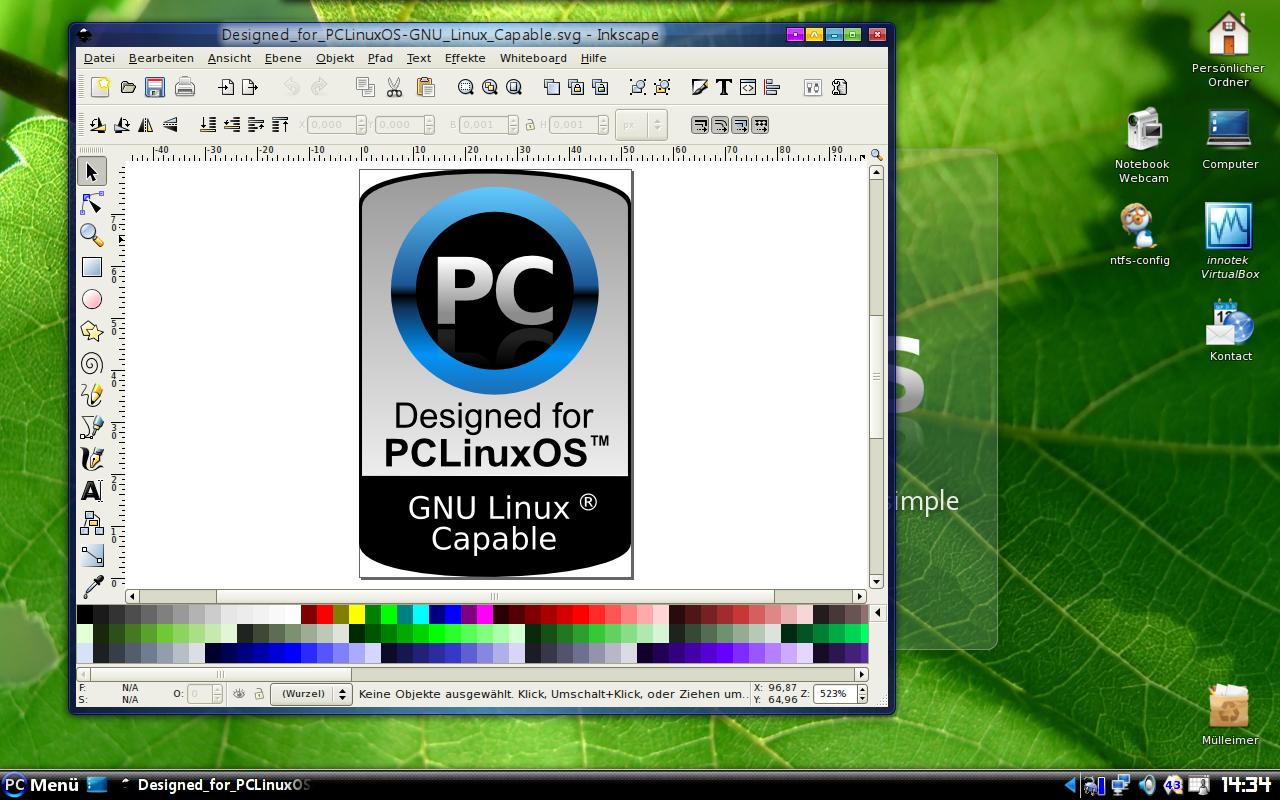The width and height of the screenshot is (1280, 800).
Task: Open the PC Menü start button
Action: (41, 785)
